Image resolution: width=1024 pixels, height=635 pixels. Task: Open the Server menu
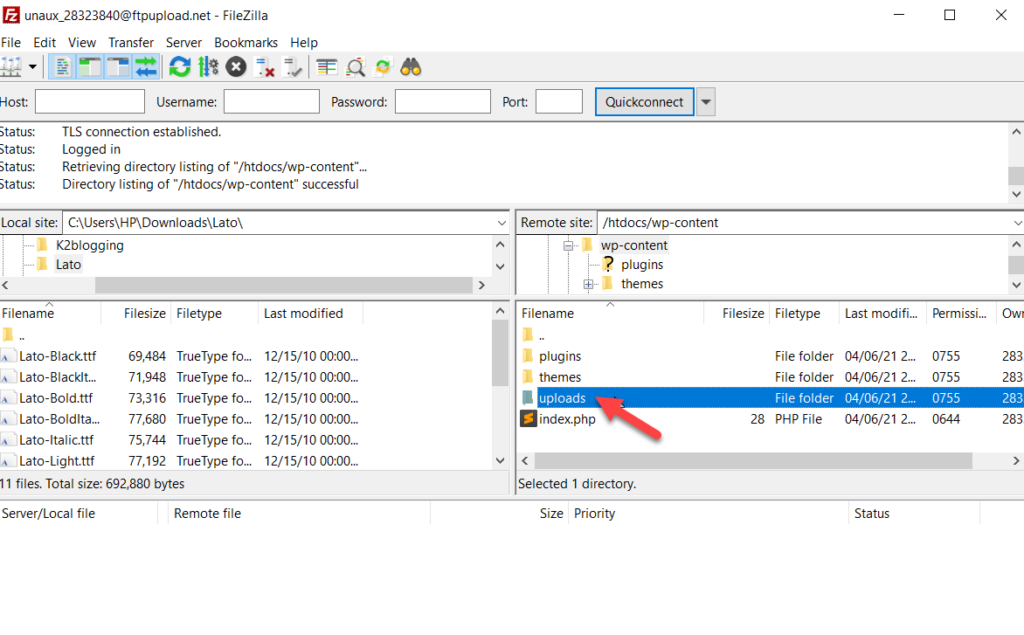click(x=184, y=42)
